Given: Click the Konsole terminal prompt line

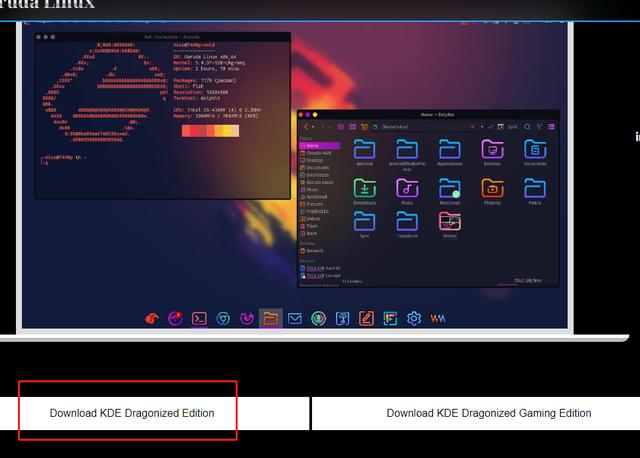Looking at the screenshot, I should (x=64, y=159).
